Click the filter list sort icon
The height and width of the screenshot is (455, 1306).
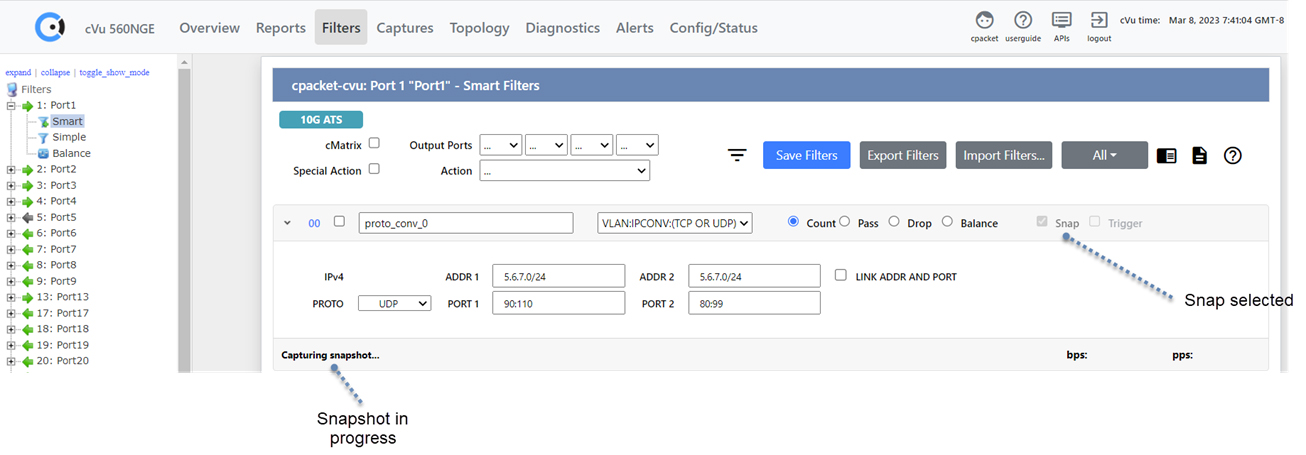pyautogui.click(x=737, y=155)
